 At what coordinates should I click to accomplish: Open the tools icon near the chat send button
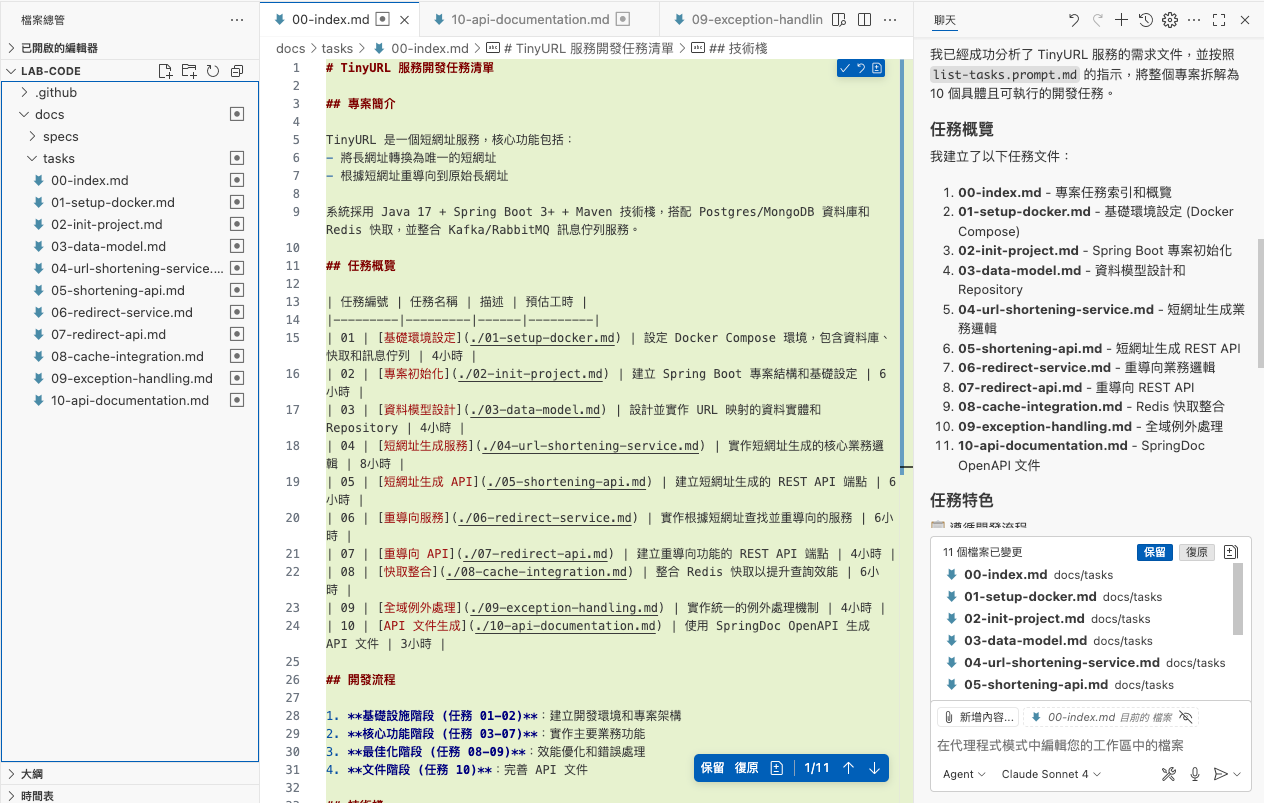tap(1169, 773)
